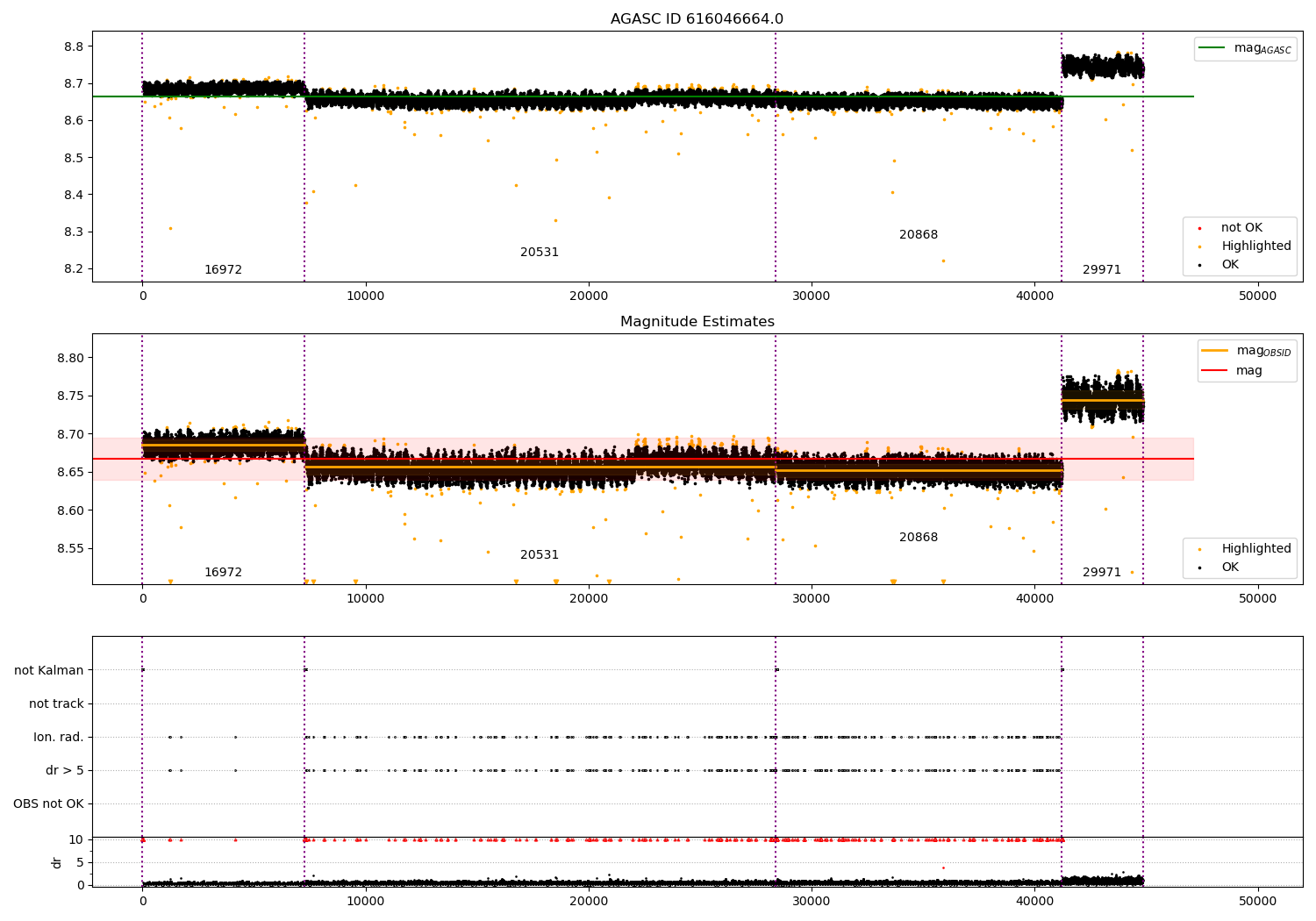Click the high 29971 data cluster in top plot
The height and width of the screenshot is (921, 1316).
[x=1102, y=66]
